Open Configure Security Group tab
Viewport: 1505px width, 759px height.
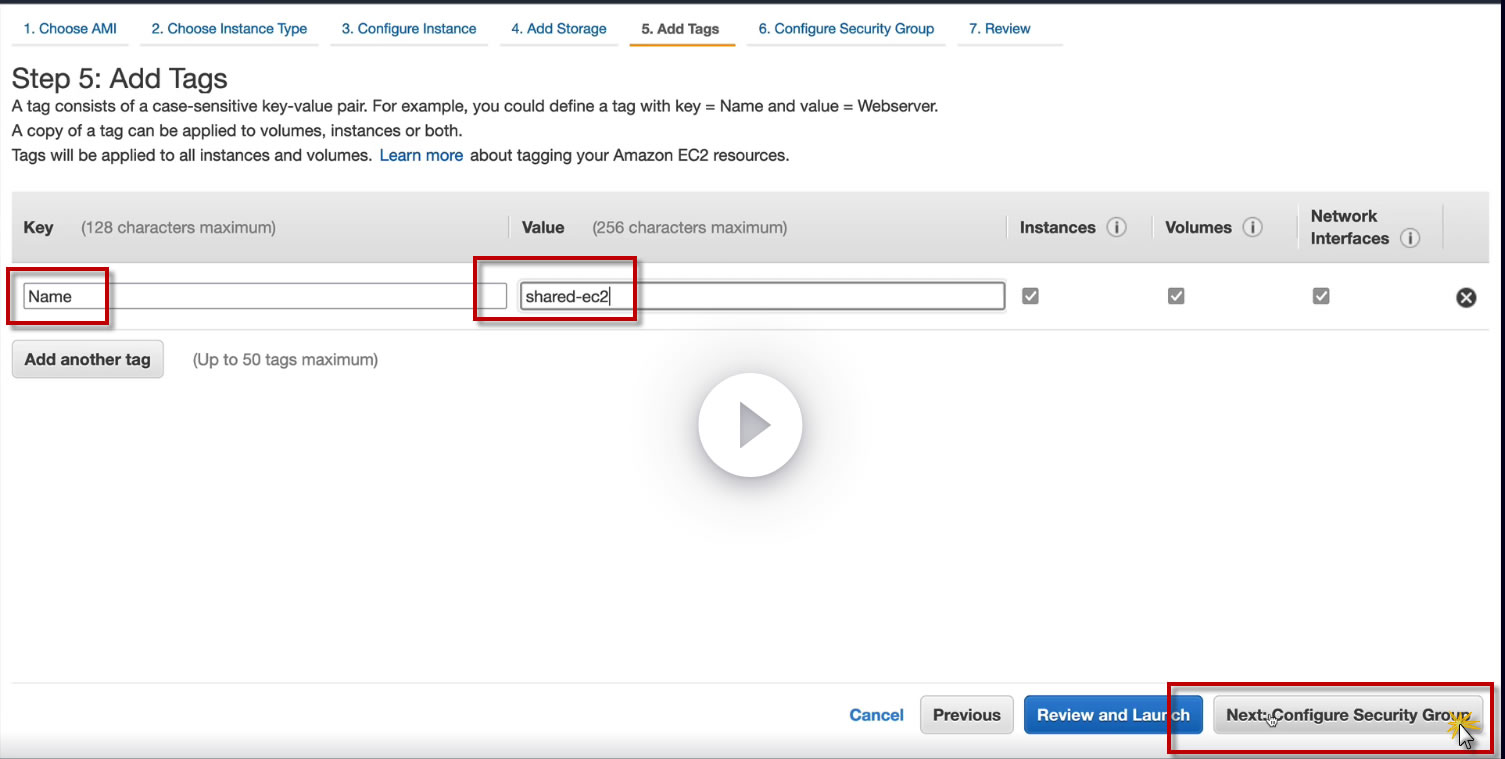point(846,29)
